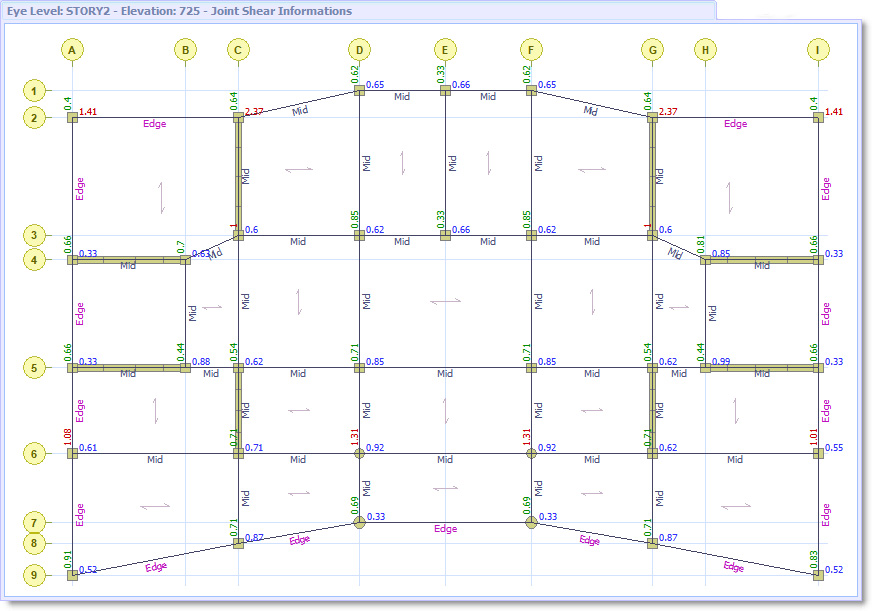Select row bubble 5 on the left edge
The image size is (872, 611).
click(35, 368)
